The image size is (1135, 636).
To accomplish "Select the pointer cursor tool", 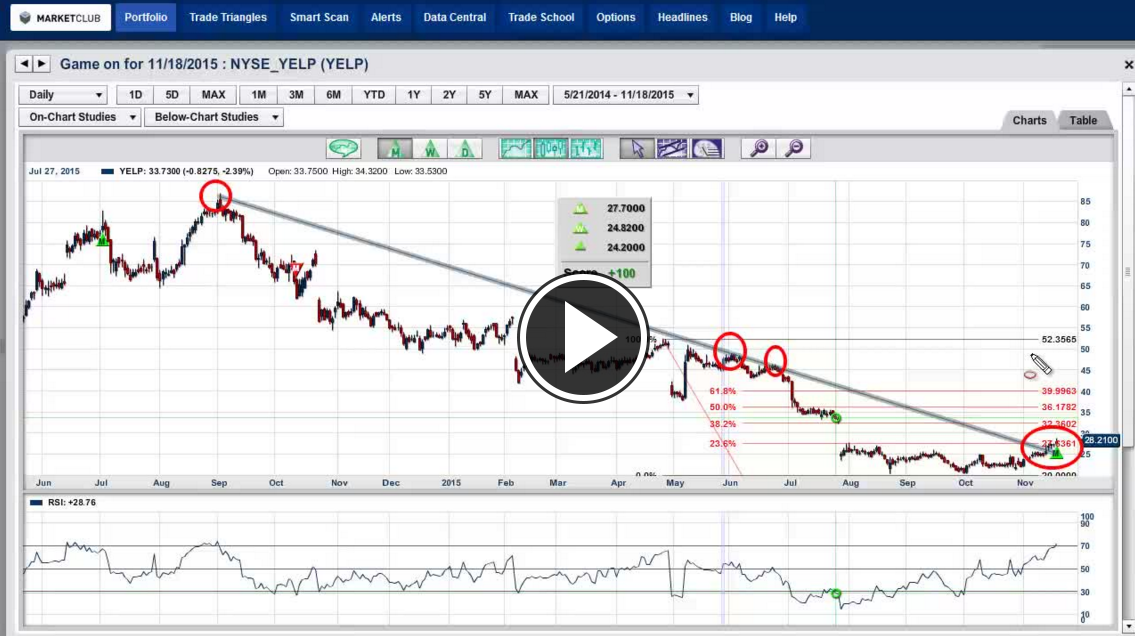I will 637,148.
